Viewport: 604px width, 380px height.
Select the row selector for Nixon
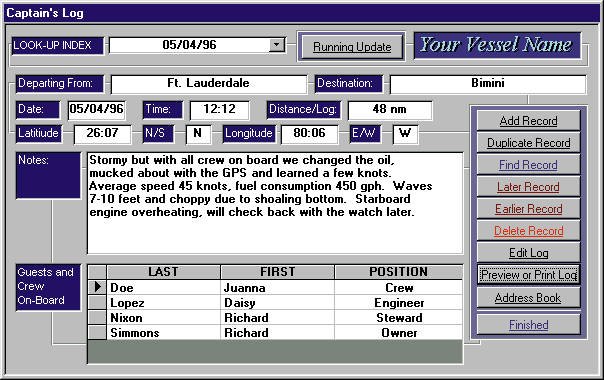coord(97,318)
